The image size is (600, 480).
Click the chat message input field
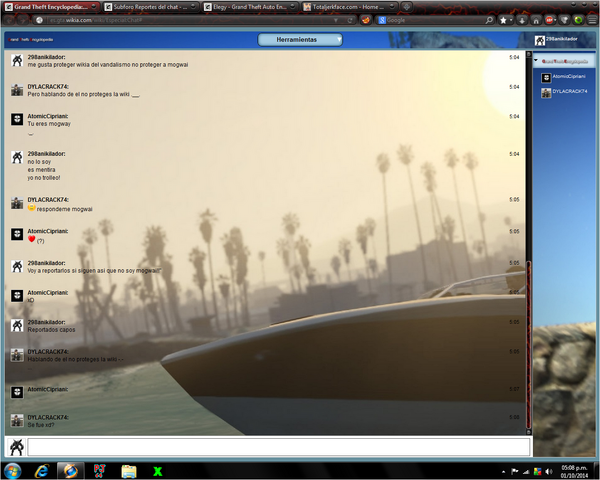pyautogui.click(x=279, y=447)
